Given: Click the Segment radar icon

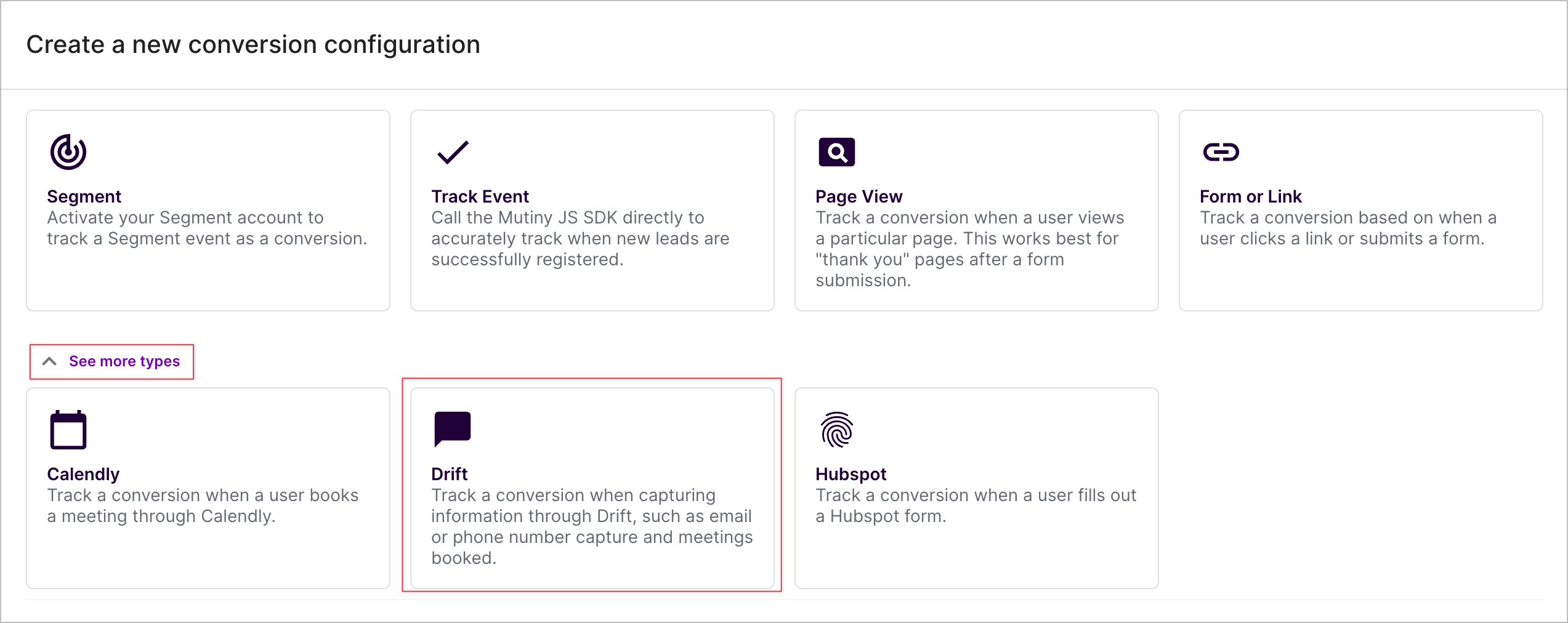Looking at the screenshot, I should click(x=68, y=152).
